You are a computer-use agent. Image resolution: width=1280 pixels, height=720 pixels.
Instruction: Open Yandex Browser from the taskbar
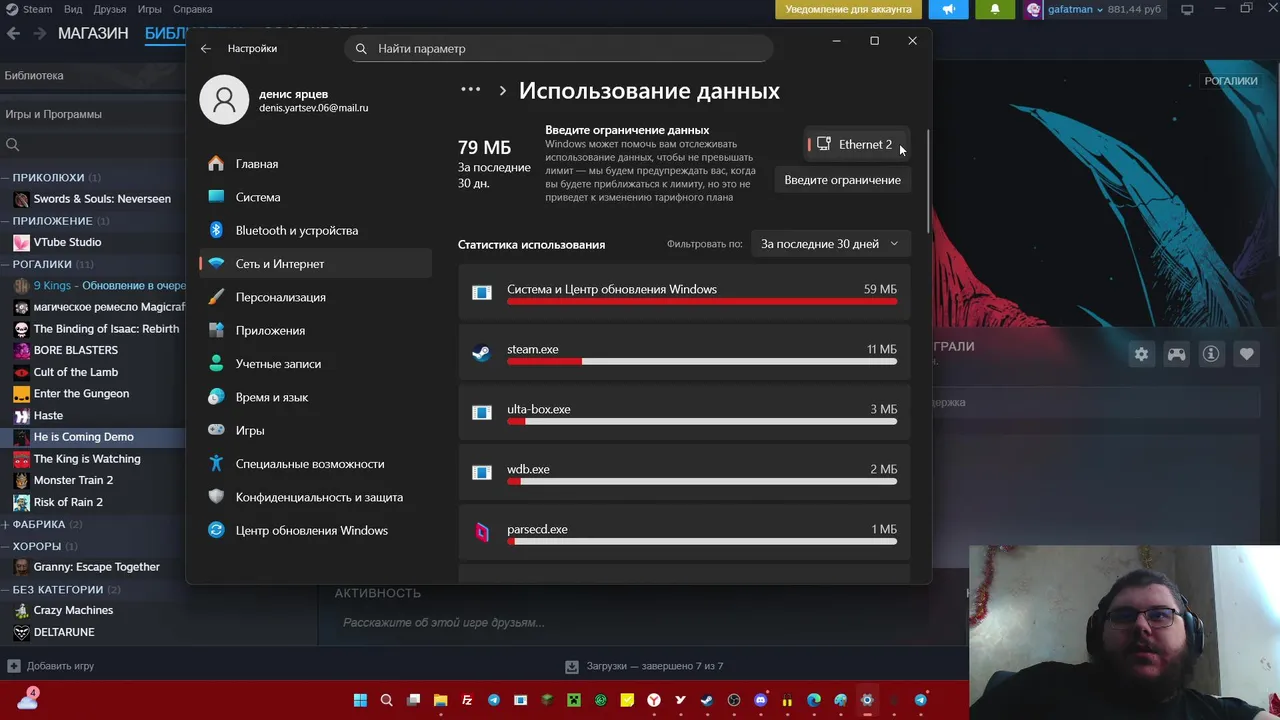click(654, 700)
